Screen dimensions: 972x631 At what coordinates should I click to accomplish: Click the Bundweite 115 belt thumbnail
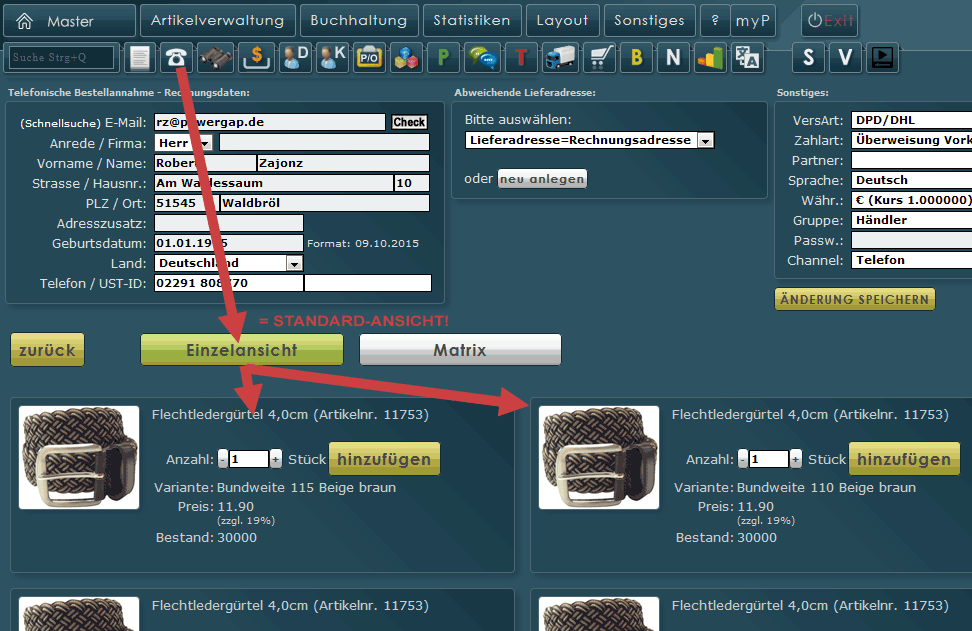[x=79, y=457]
